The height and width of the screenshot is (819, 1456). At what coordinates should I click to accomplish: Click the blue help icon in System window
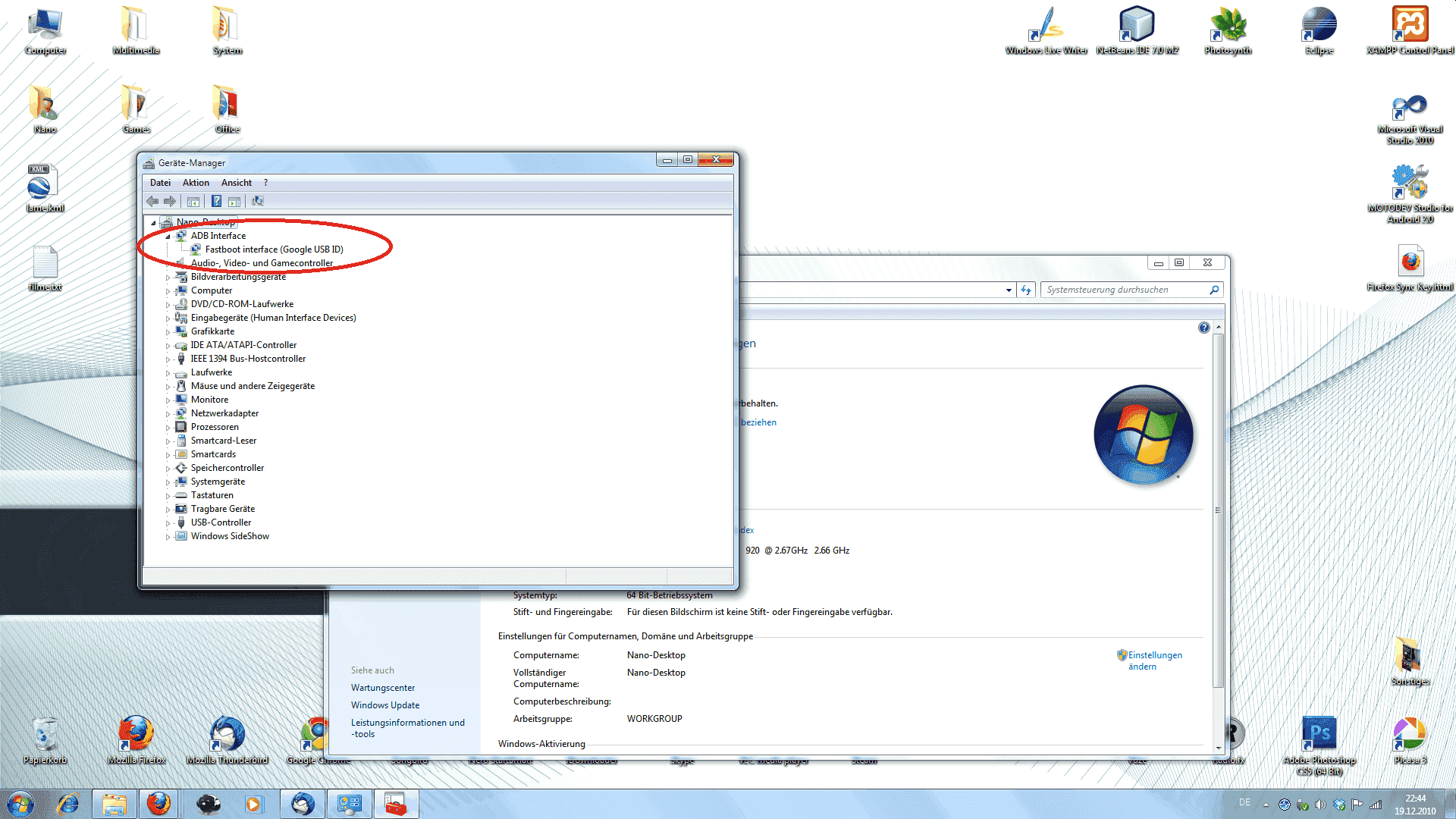tap(1204, 328)
